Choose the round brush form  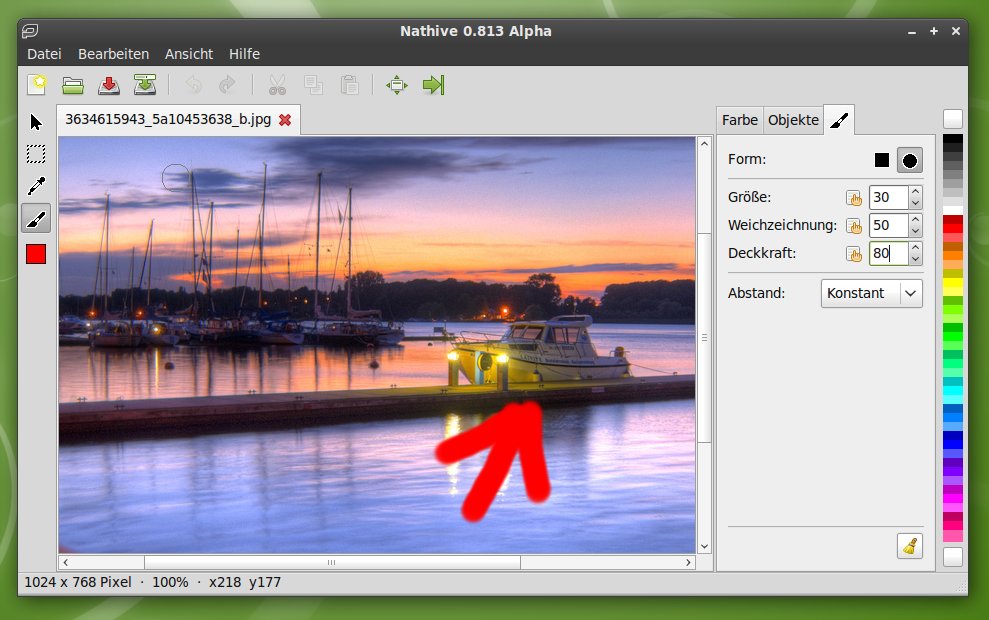click(x=910, y=160)
